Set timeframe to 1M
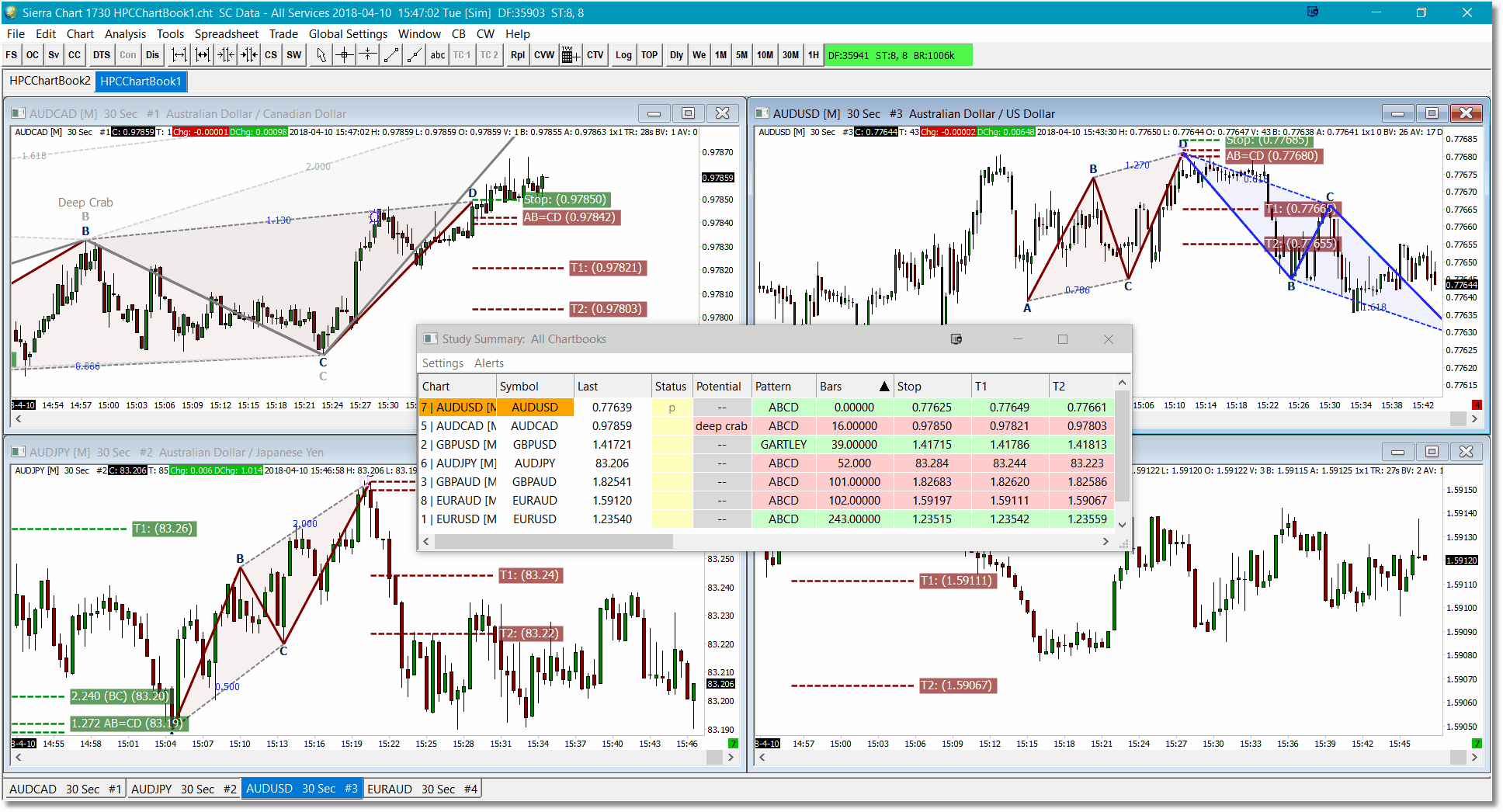Viewport: 1503px width, 812px height. [x=721, y=55]
